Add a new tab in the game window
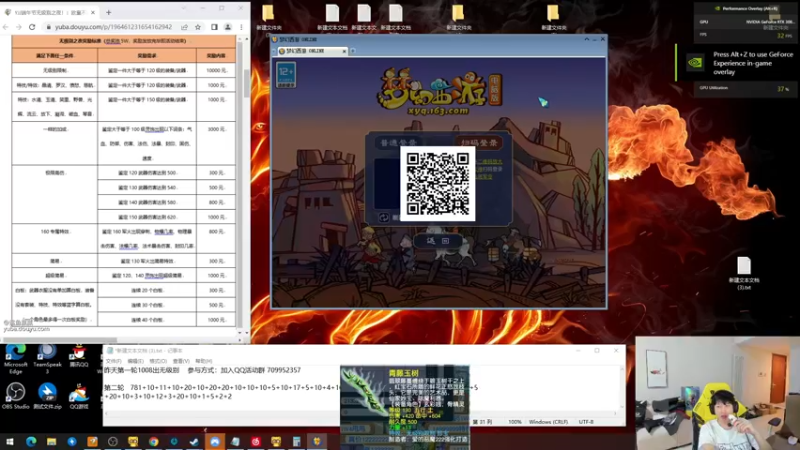The height and width of the screenshot is (450, 800). click(x=353, y=51)
